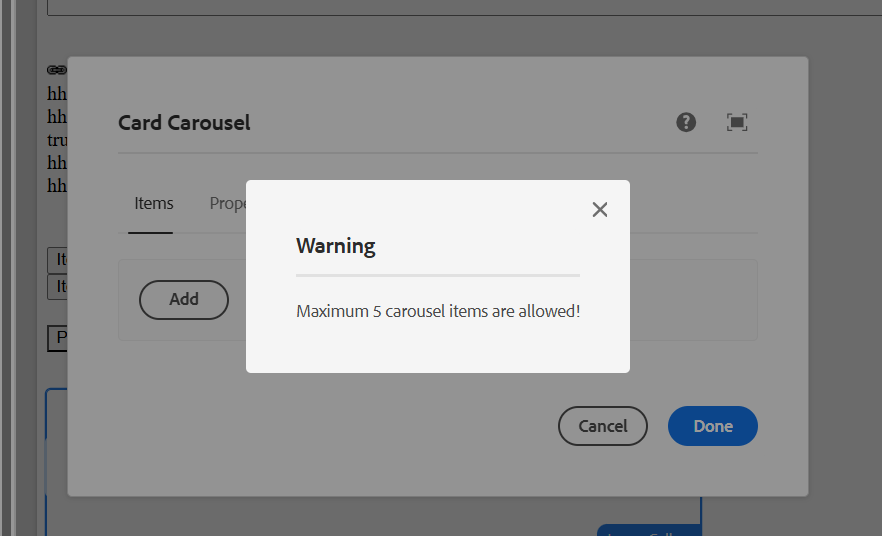Close the Warning dialog with X
Image resolution: width=882 pixels, height=536 pixels.
600,209
